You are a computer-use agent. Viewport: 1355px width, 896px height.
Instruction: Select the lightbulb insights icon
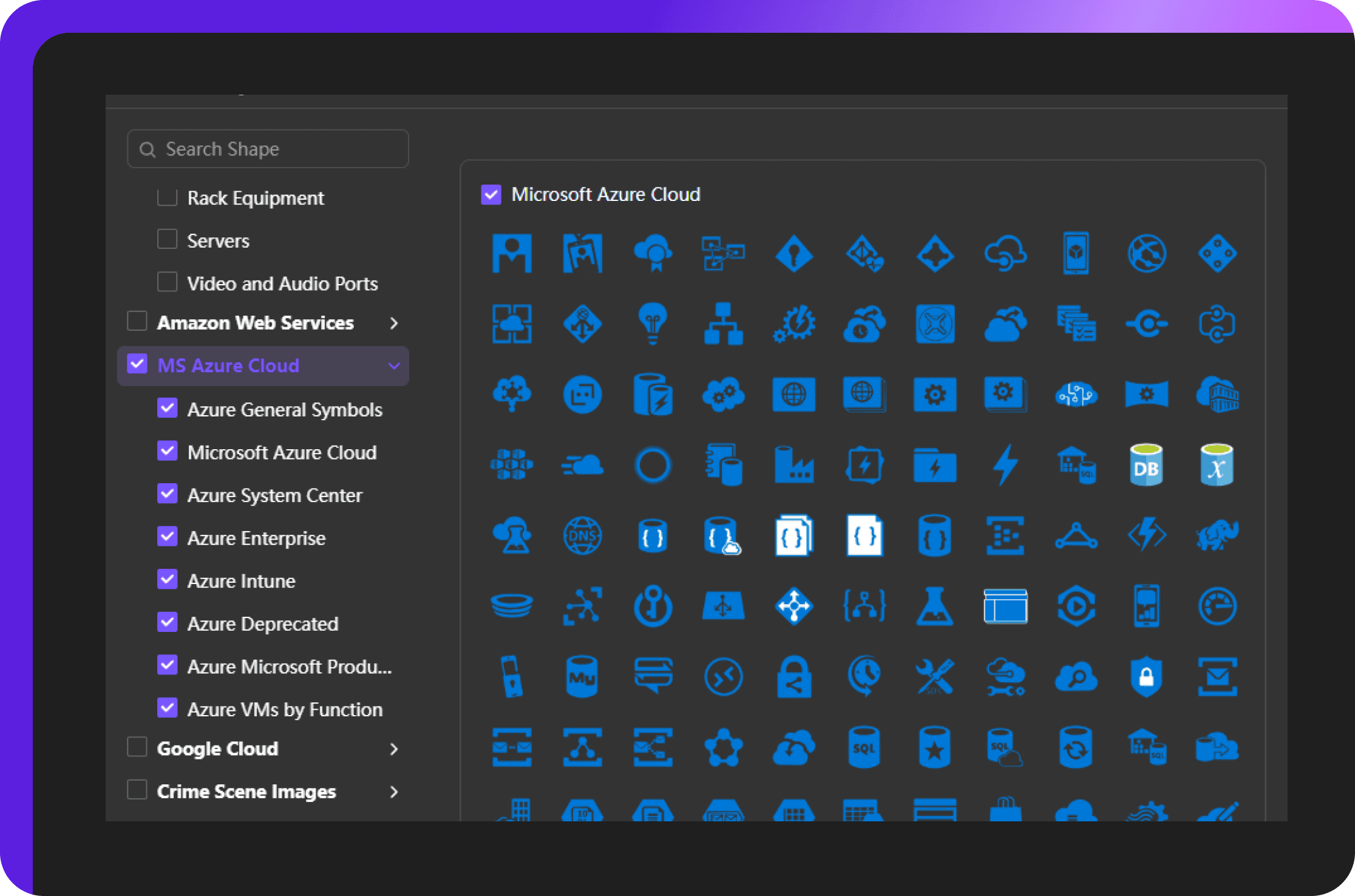(653, 324)
